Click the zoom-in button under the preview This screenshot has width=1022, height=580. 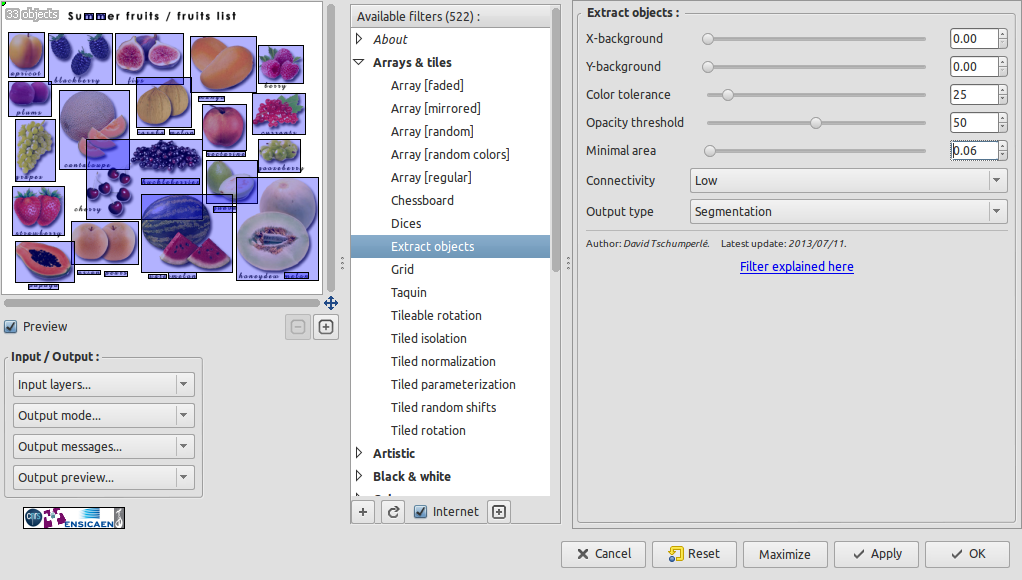(326, 327)
